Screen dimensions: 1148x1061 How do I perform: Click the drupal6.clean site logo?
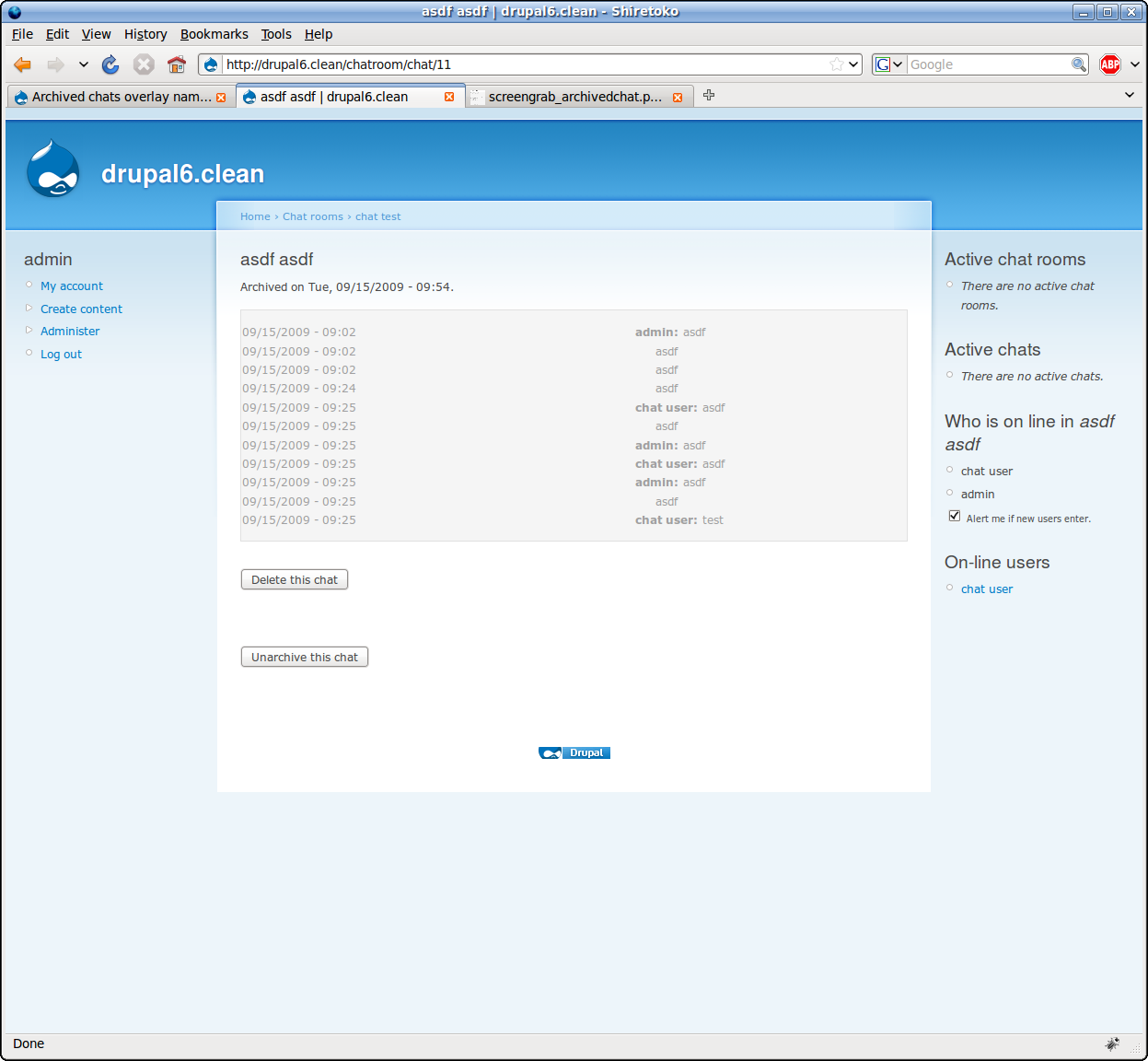[52, 169]
